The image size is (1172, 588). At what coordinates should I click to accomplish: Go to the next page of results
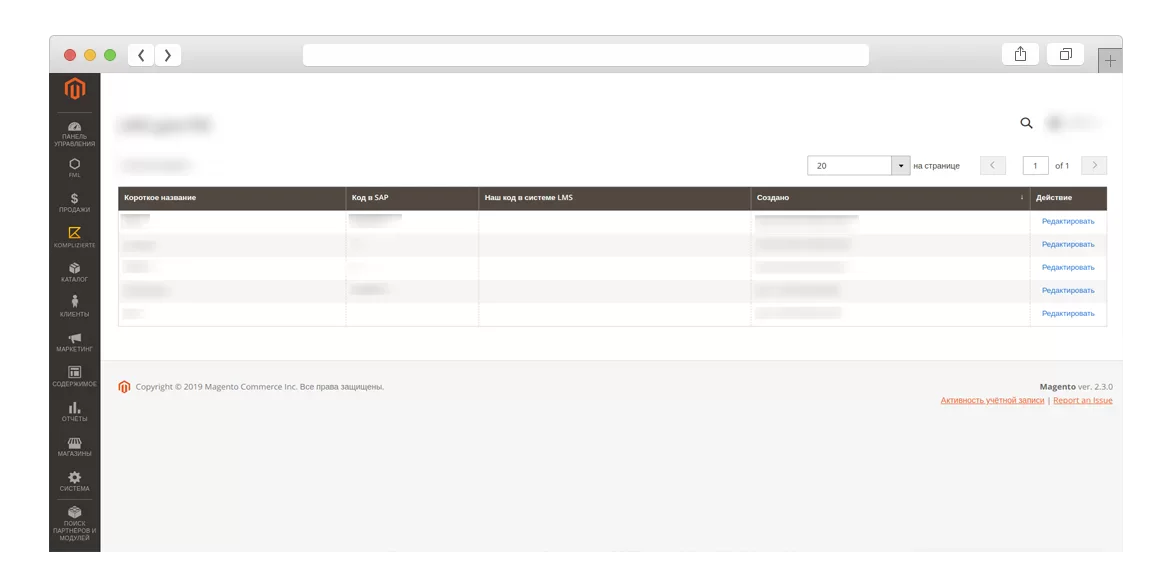[1095, 166]
